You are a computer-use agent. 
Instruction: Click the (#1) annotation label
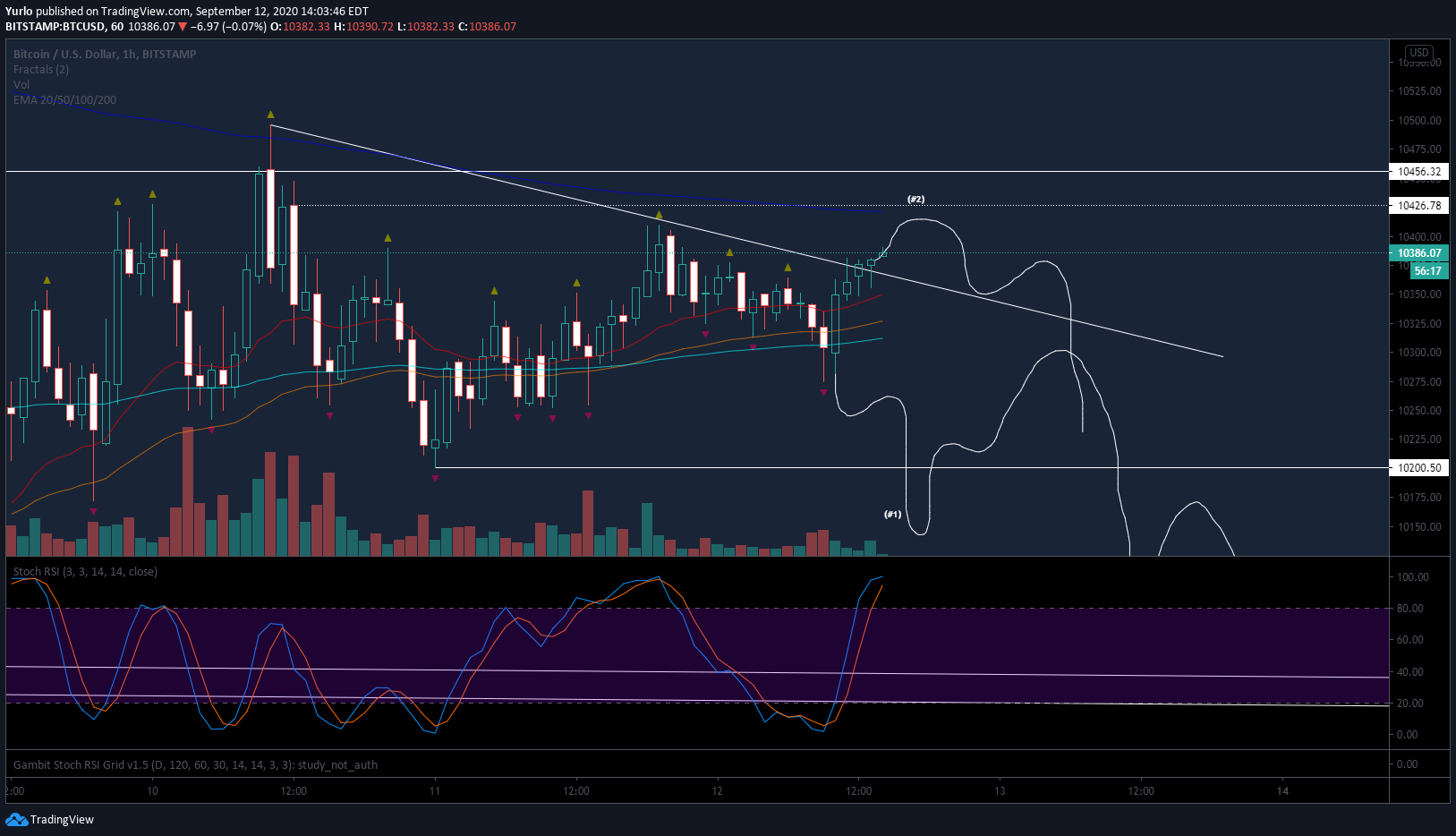point(892,514)
